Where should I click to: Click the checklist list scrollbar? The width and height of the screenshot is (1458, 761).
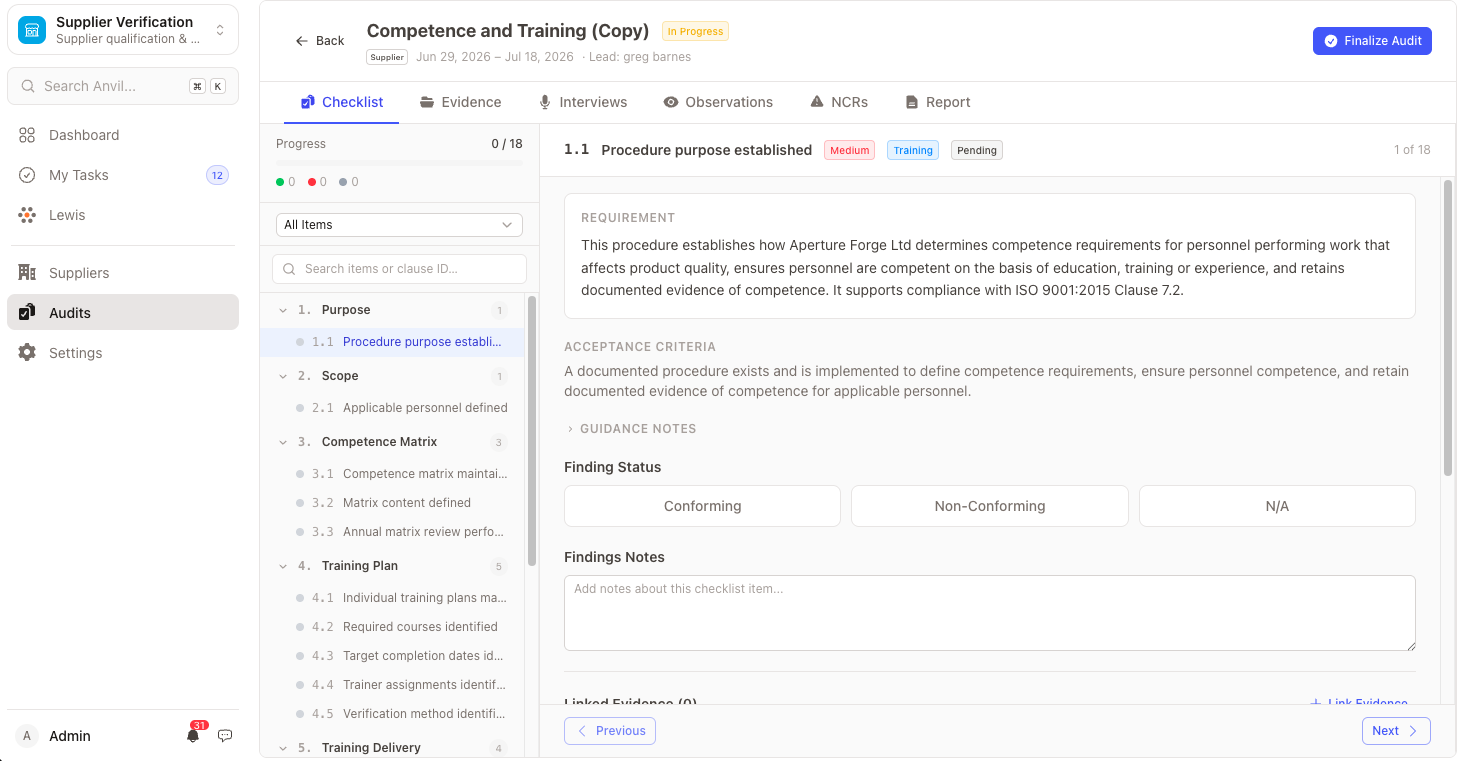point(532,430)
